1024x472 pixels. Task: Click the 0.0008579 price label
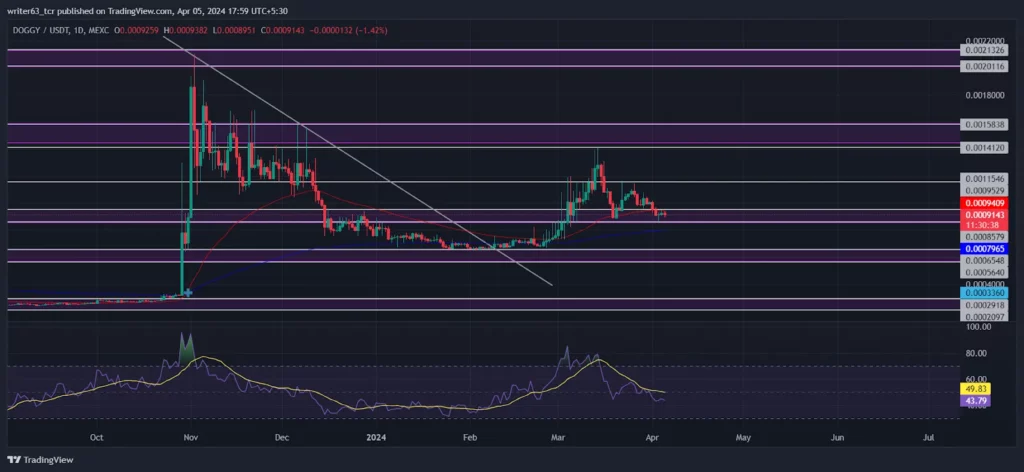point(982,236)
